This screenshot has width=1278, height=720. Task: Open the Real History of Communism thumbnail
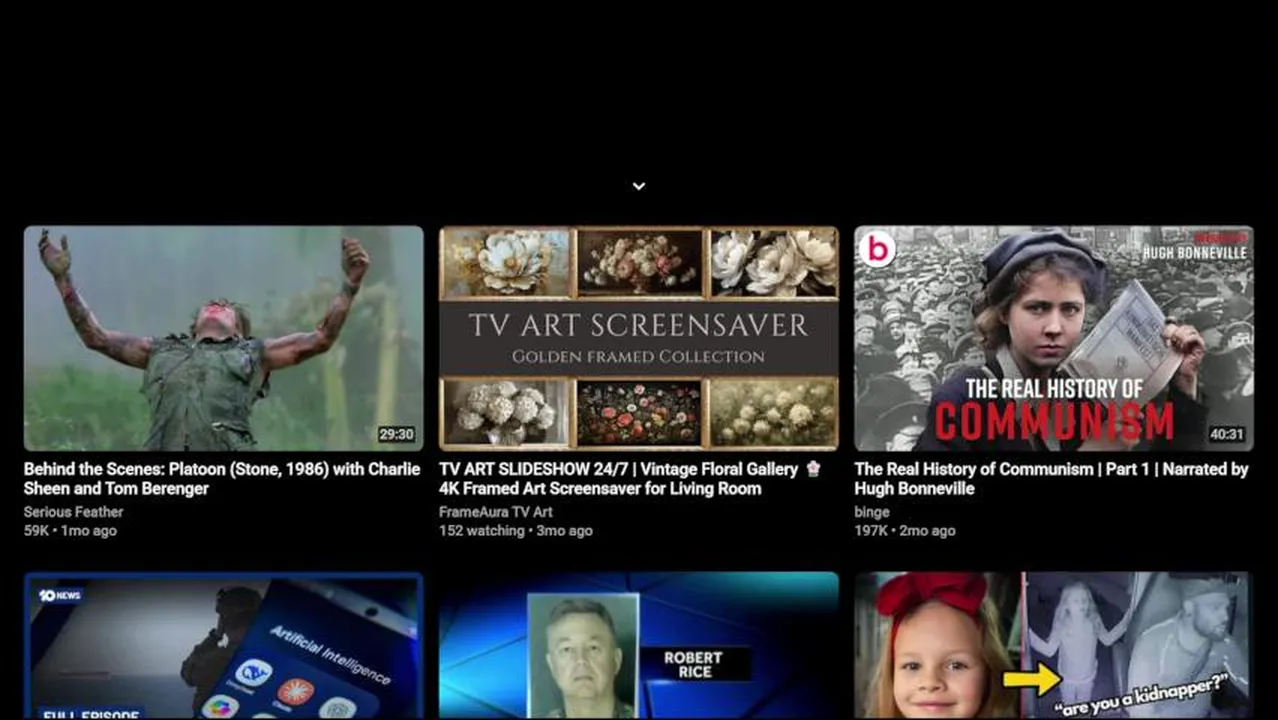[x=1054, y=338]
